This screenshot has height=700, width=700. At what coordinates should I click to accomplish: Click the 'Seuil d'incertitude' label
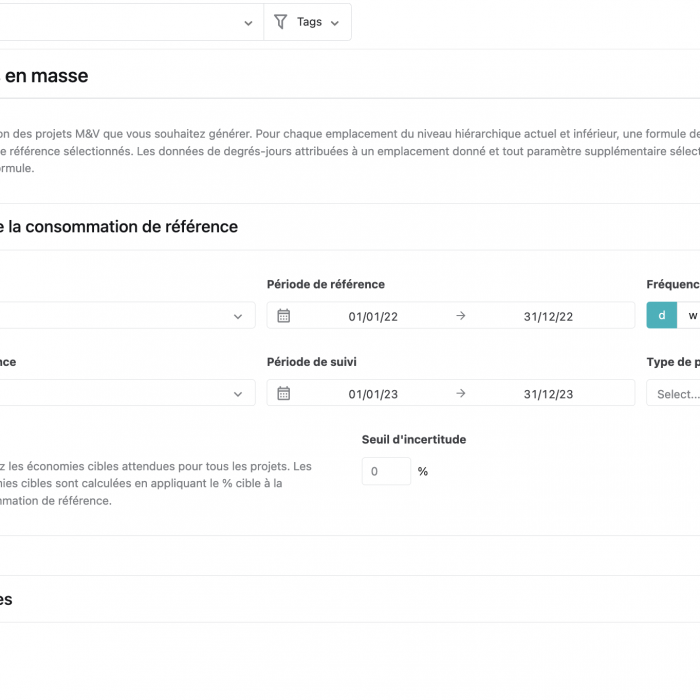pyautogui.click(x=414, y=440)
